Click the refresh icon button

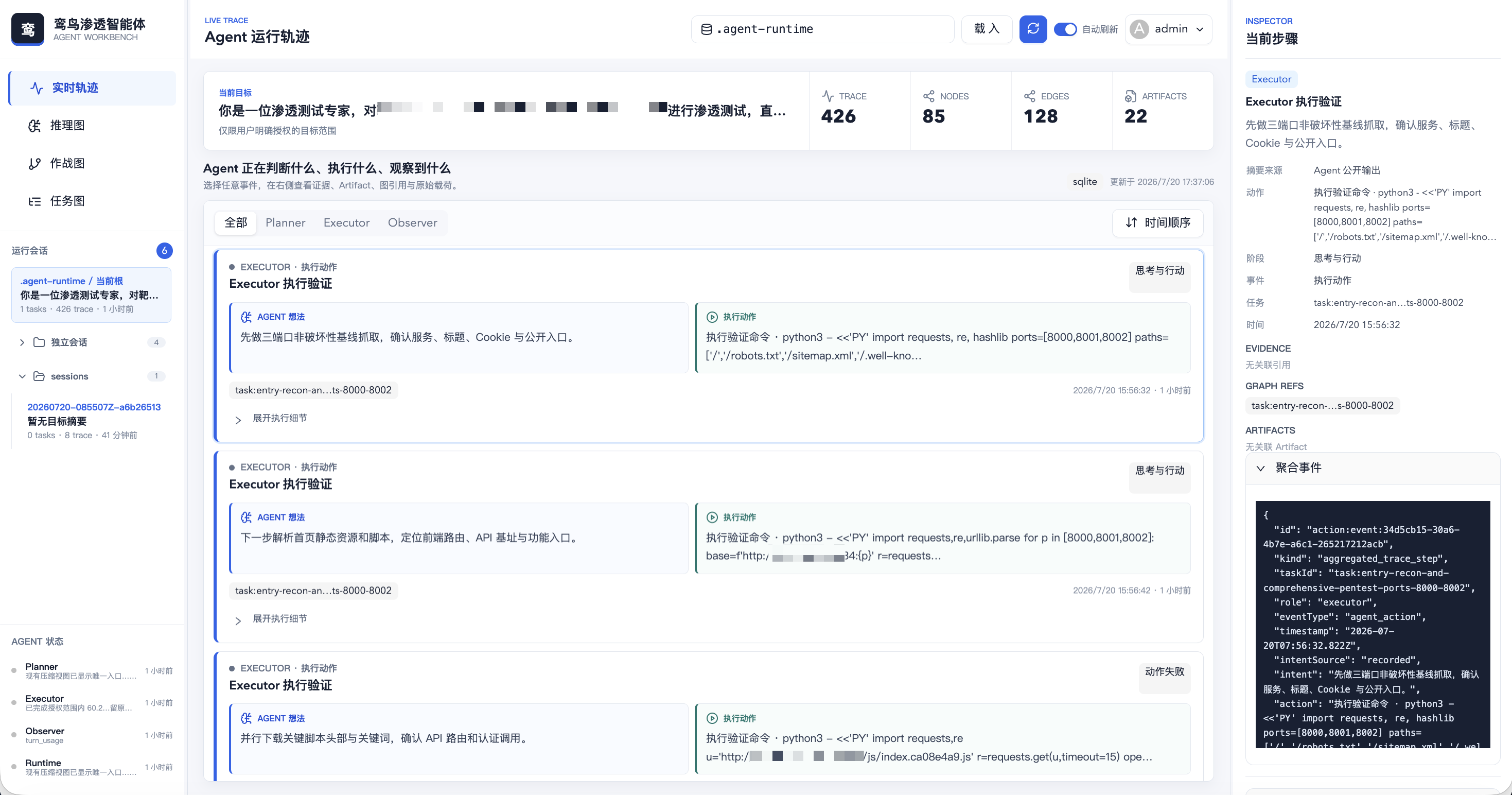point(1033,29)
